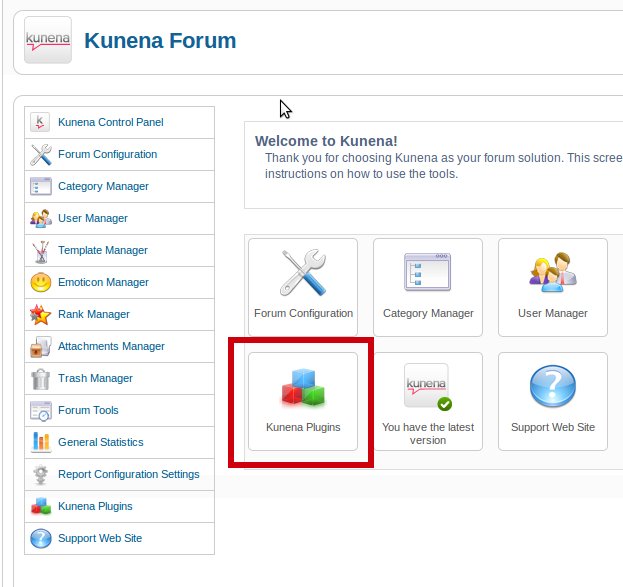Go to Category Manager in sidebar
Screen dimensions: 623x587
[103, 186]
